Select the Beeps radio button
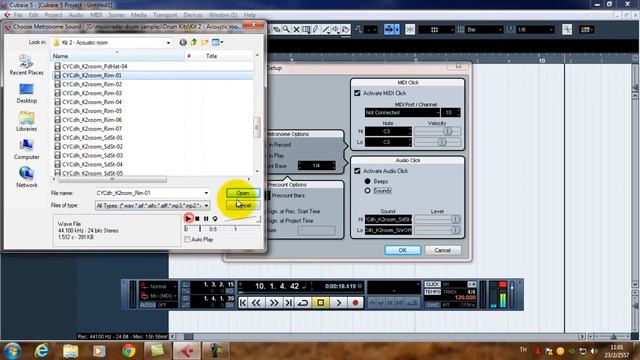 367,181
